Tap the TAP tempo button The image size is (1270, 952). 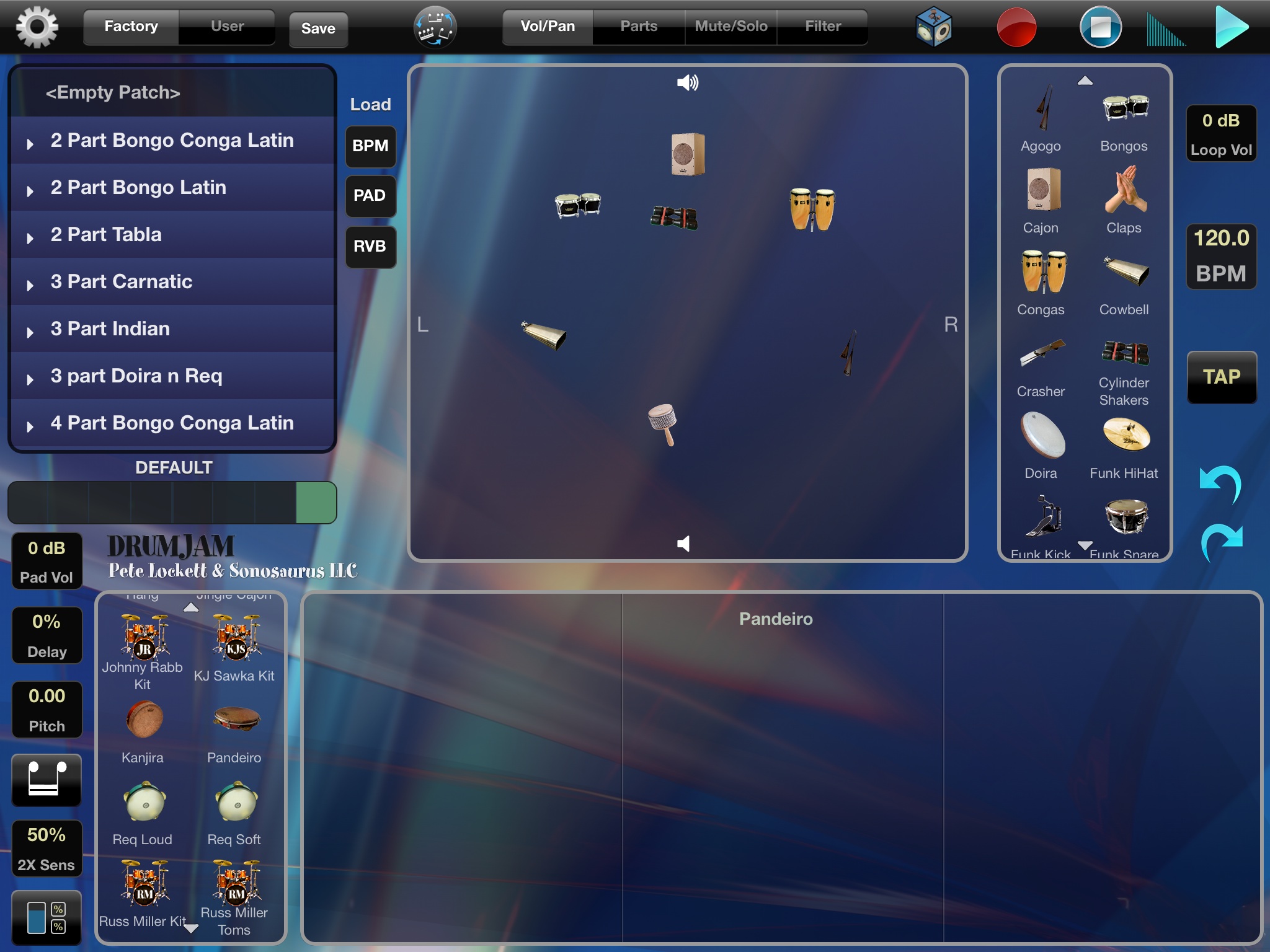pos(1221,377)
